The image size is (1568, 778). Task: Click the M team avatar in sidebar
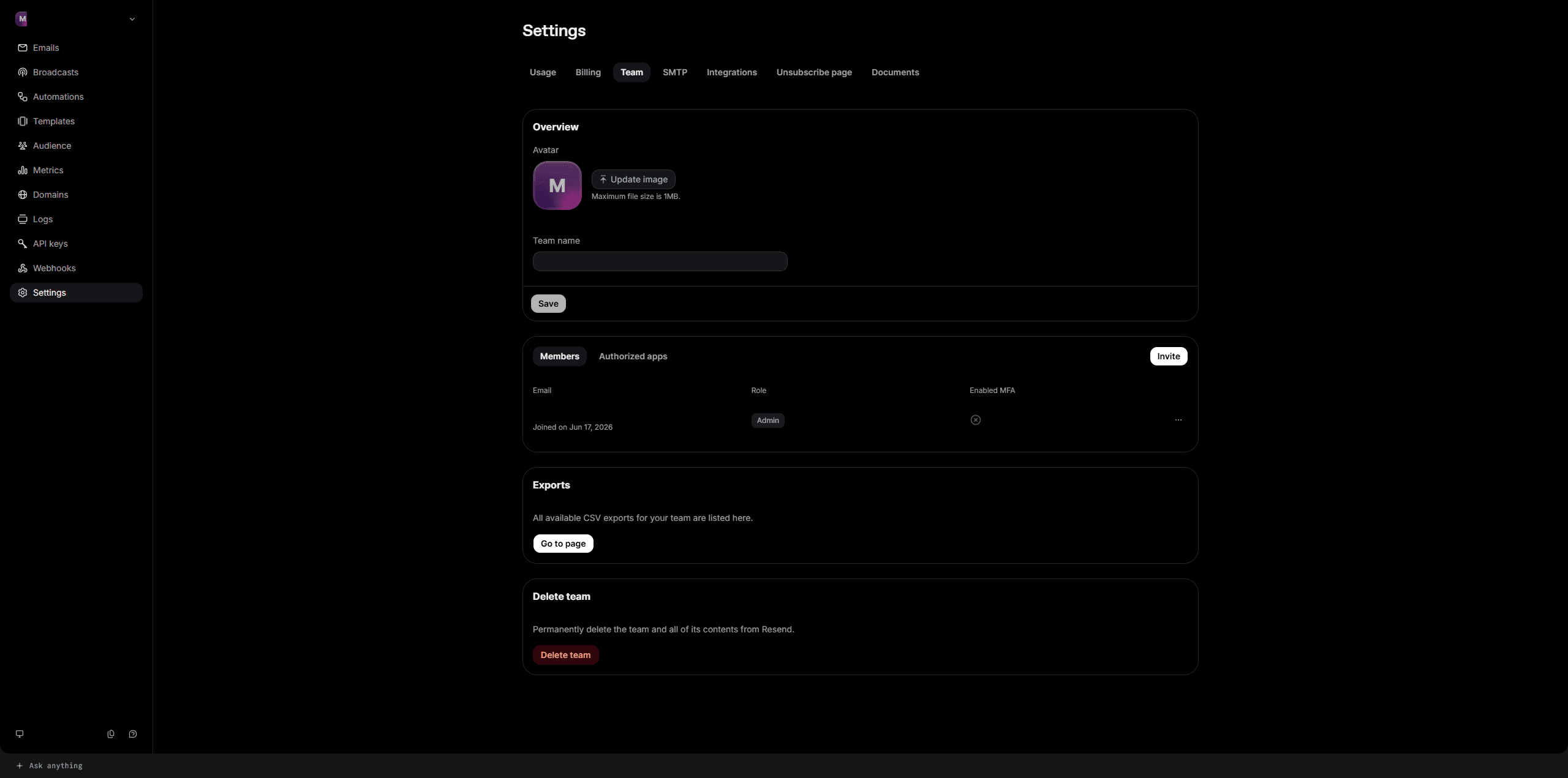click(x=21, y=19)
